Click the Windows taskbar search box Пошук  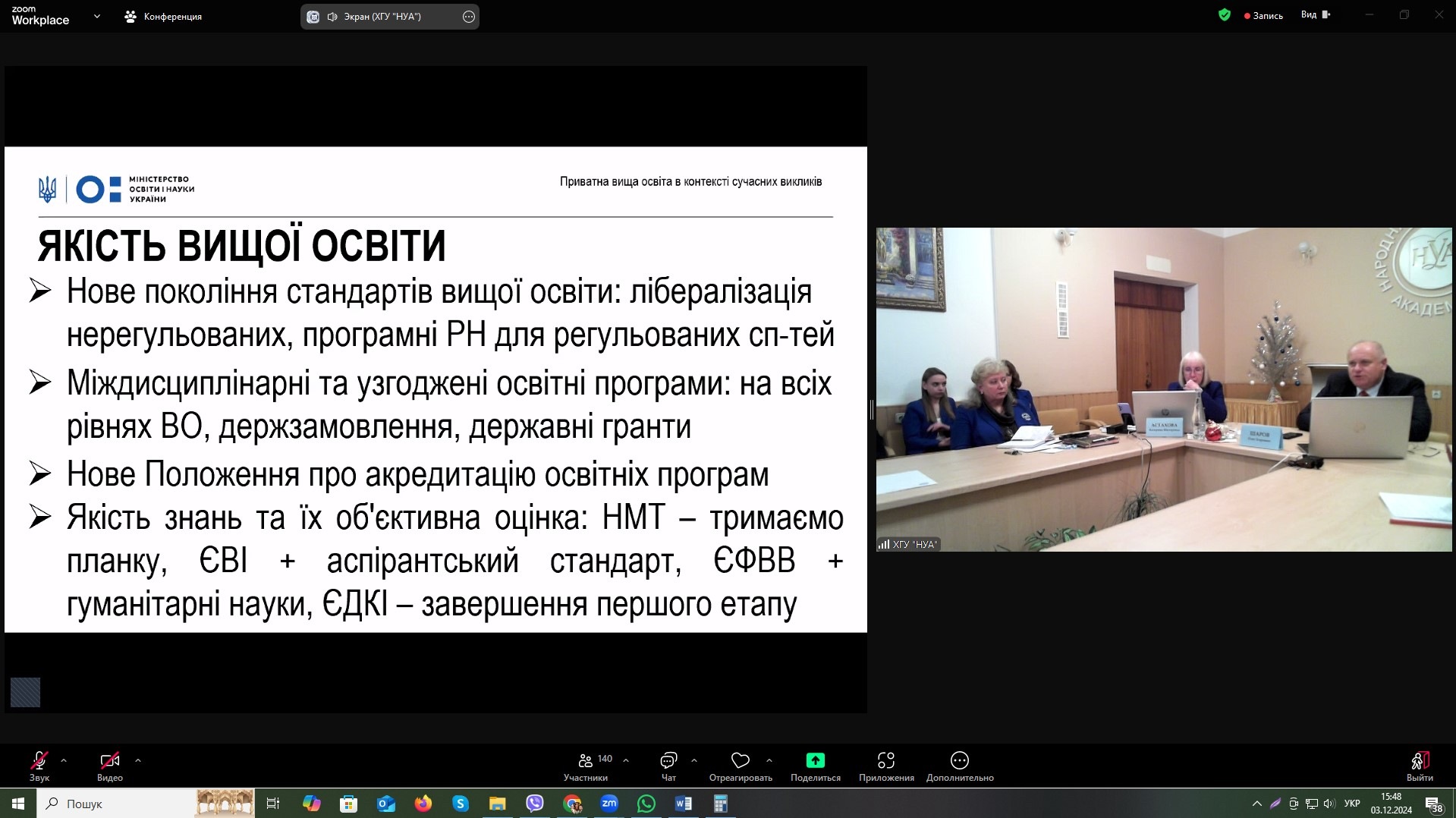[x=114, y=804]
